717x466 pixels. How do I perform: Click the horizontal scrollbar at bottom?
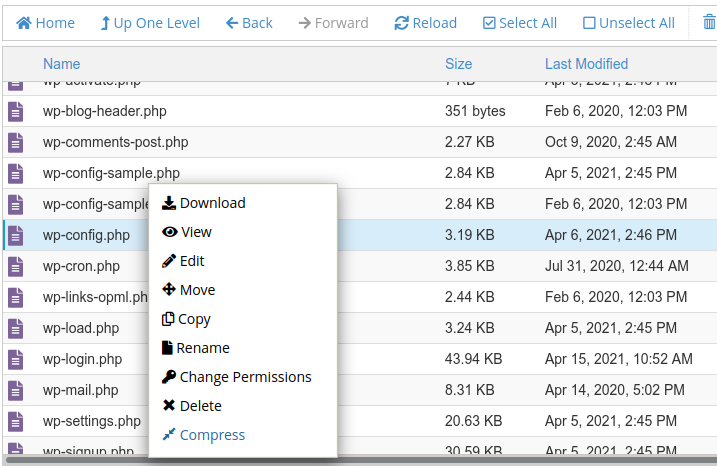pos(361,460)
